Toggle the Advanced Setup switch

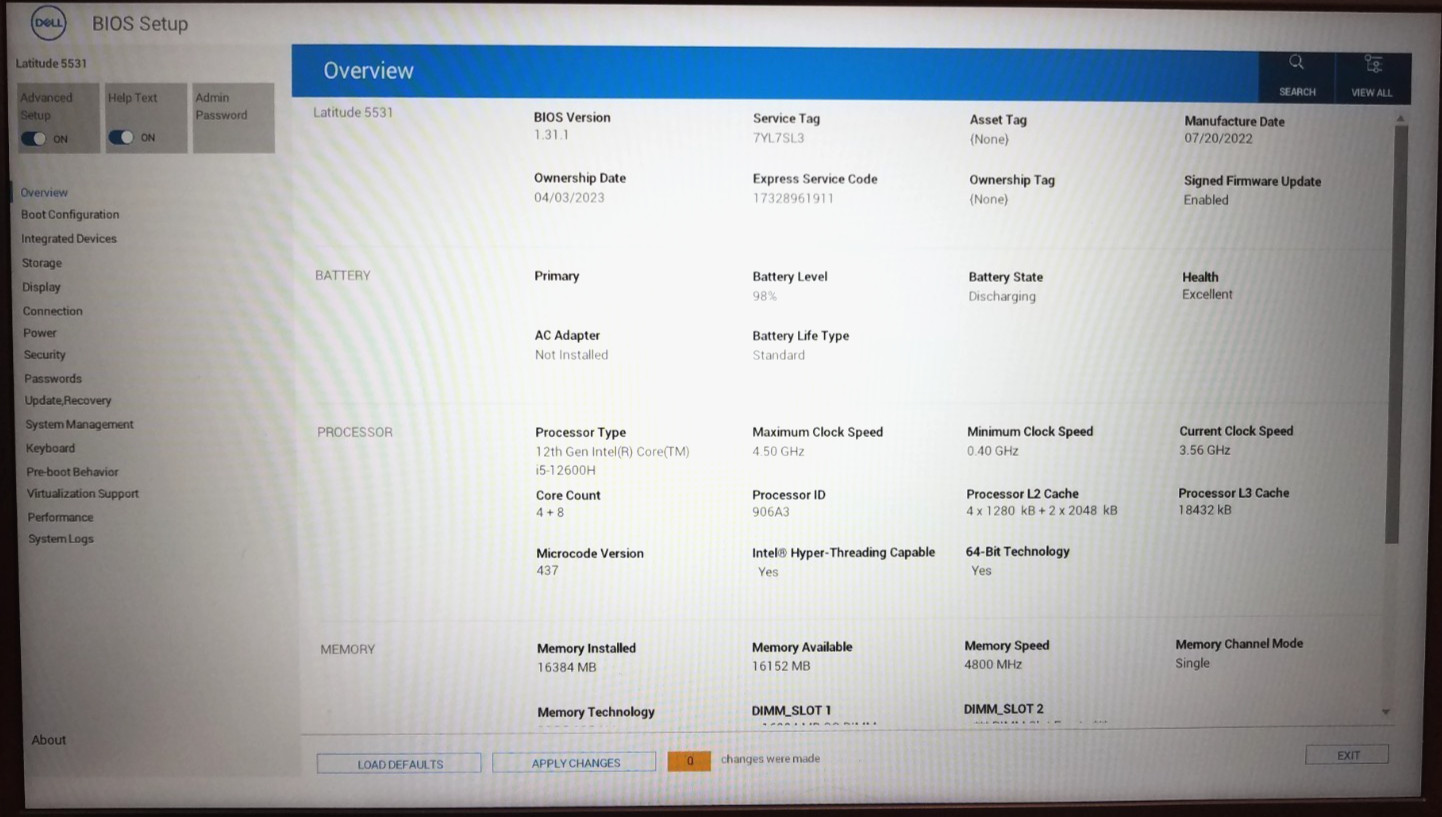33,138
